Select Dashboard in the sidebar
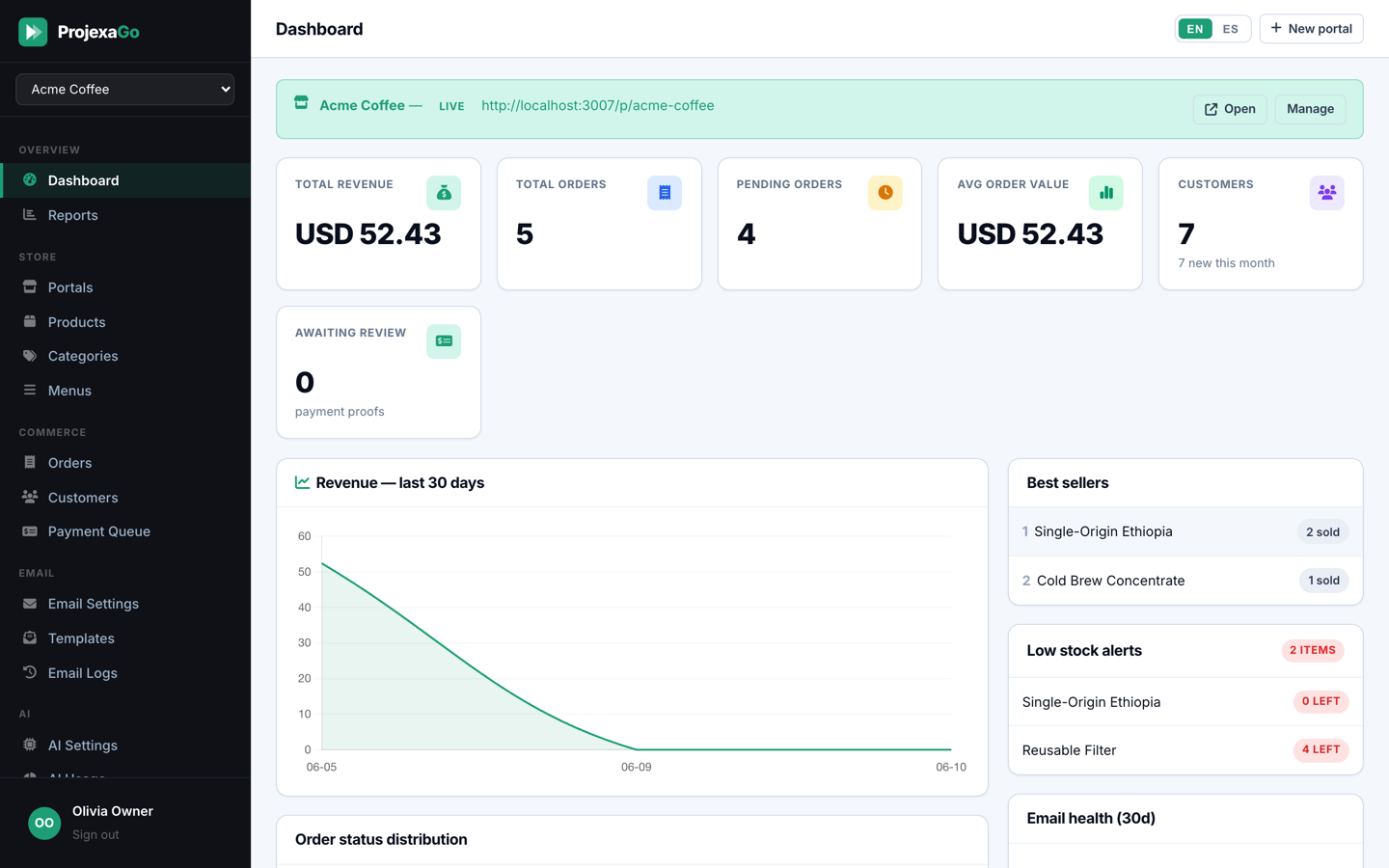The width and height of the screenshot is (1389, 868). tap(125, 180)
